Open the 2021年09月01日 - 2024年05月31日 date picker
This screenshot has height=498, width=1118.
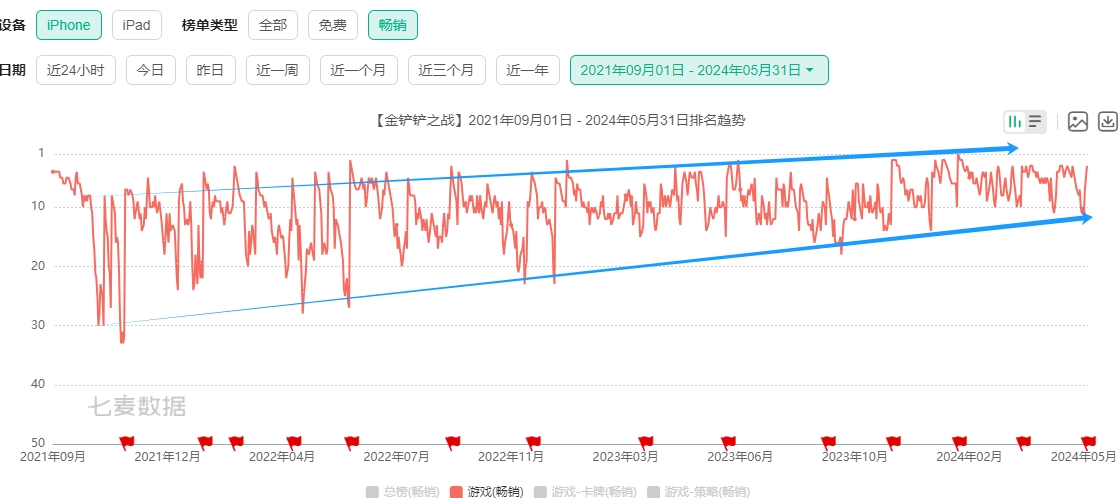tap(699, 70)
